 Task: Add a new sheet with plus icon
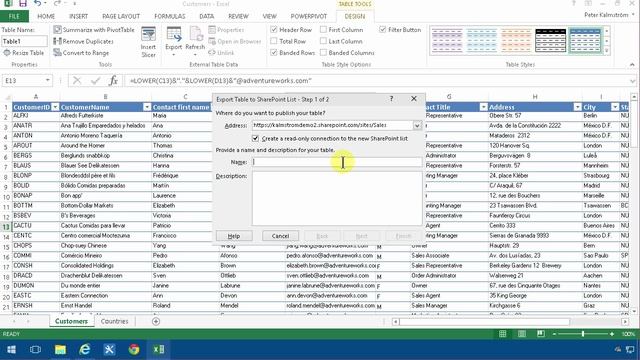point(156,322)
